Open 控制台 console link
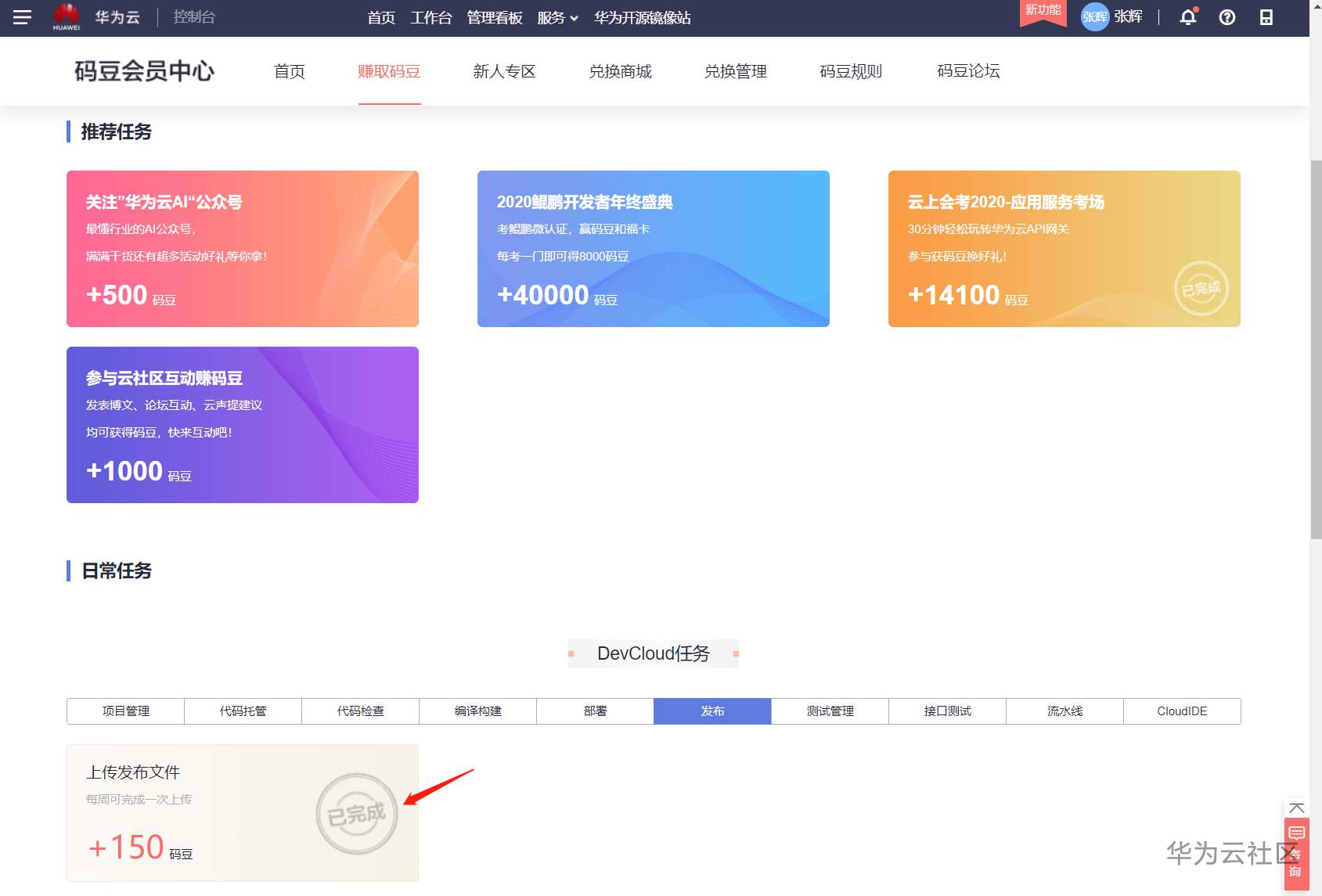Image resolution: width=1322 pixels, height=896 pixels. (194, 17)
